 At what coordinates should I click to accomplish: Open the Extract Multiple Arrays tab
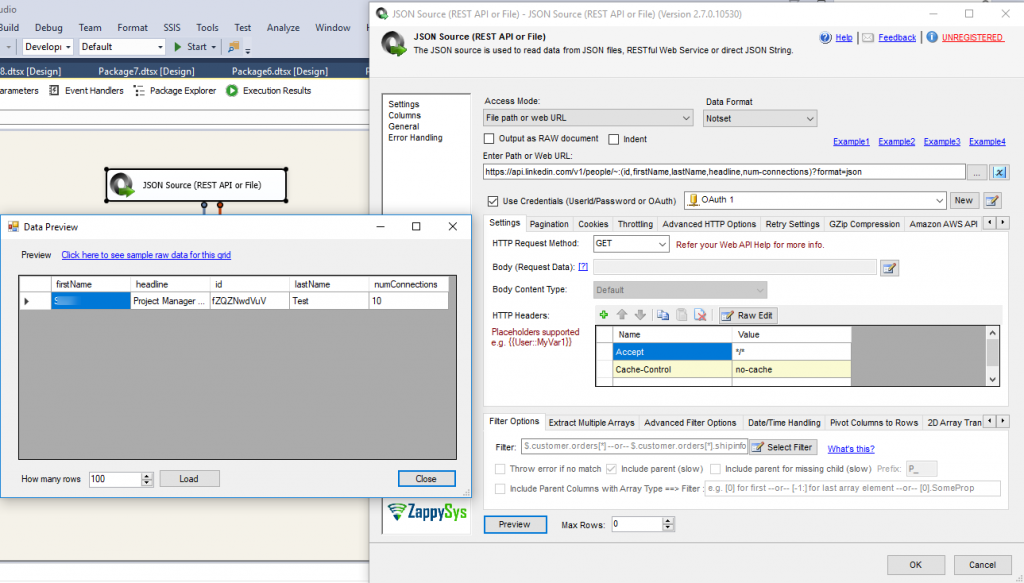click(x=591, y=422)
